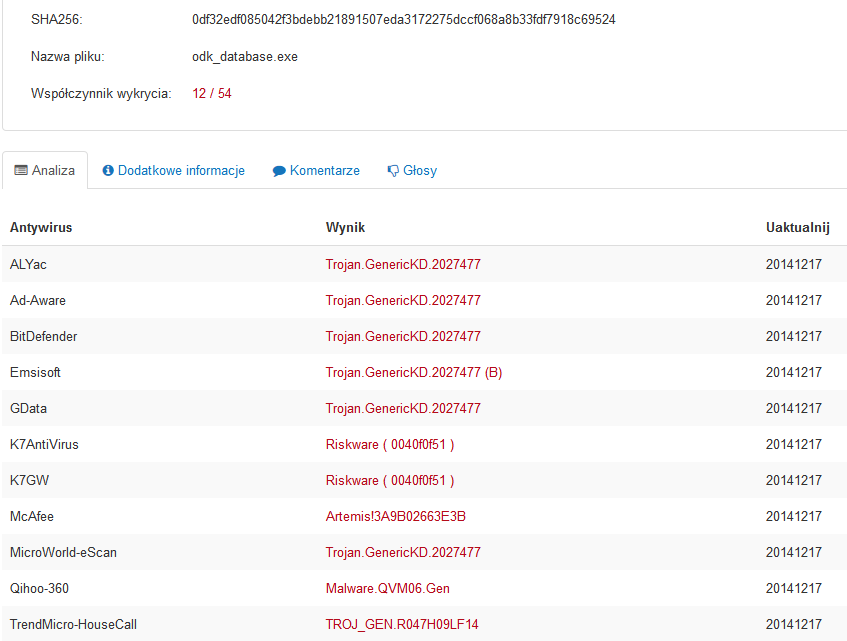Screen dimensions: 847x641
Task: Click the file name odk_database.exe
Action: 245,57
